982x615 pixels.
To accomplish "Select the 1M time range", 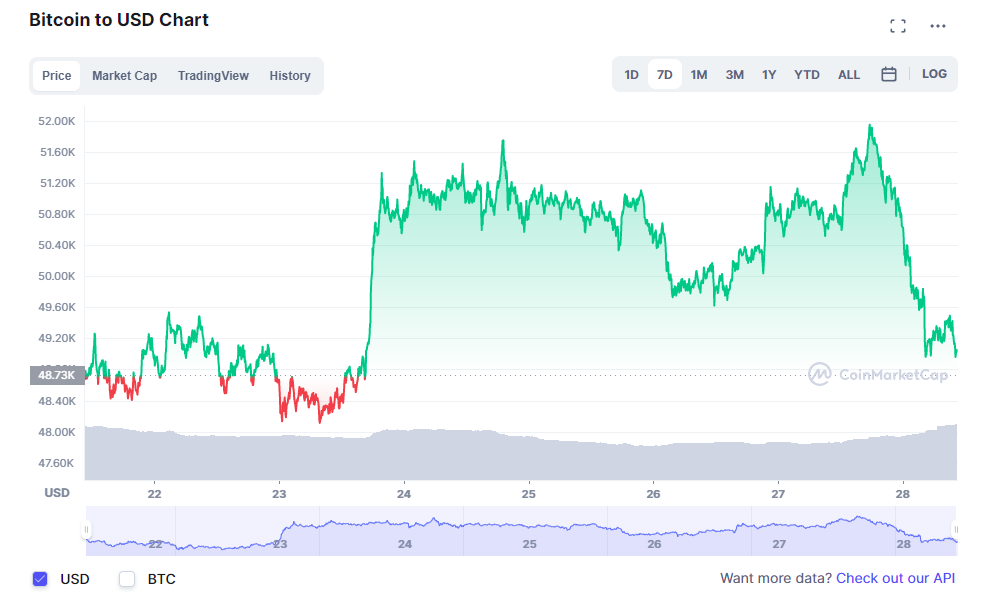I will [699, 73].
